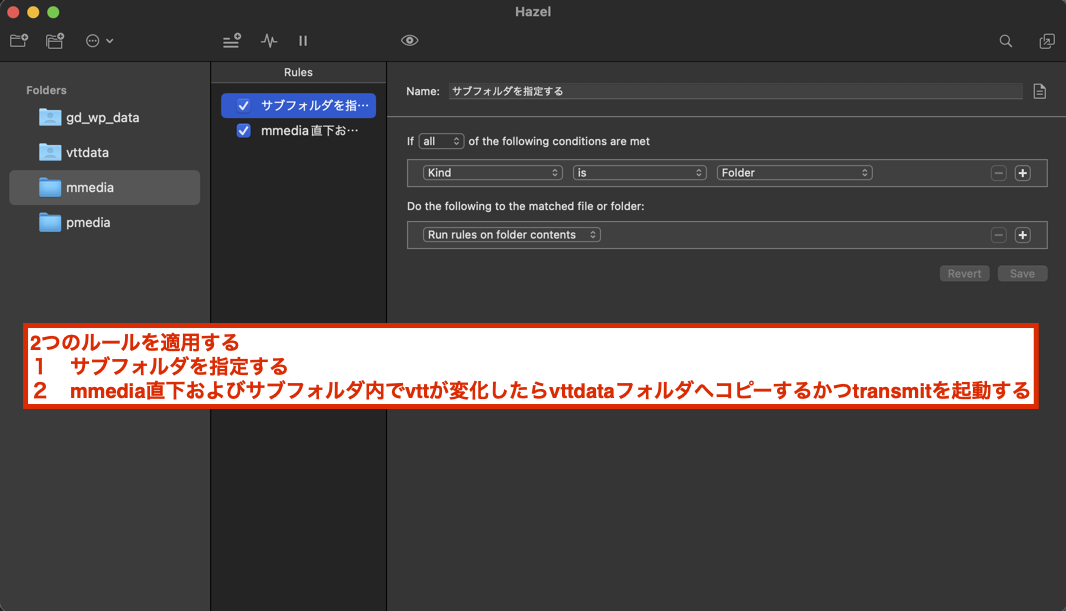Click the add rule icon
Screen dimensions: 1066x611
coord(232,41)
